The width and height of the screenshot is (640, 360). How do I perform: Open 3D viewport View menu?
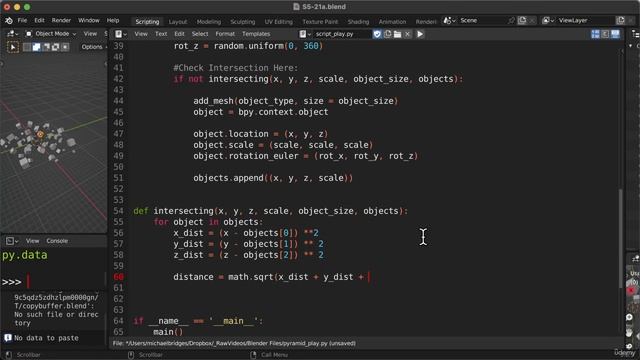tap(90, 34)
